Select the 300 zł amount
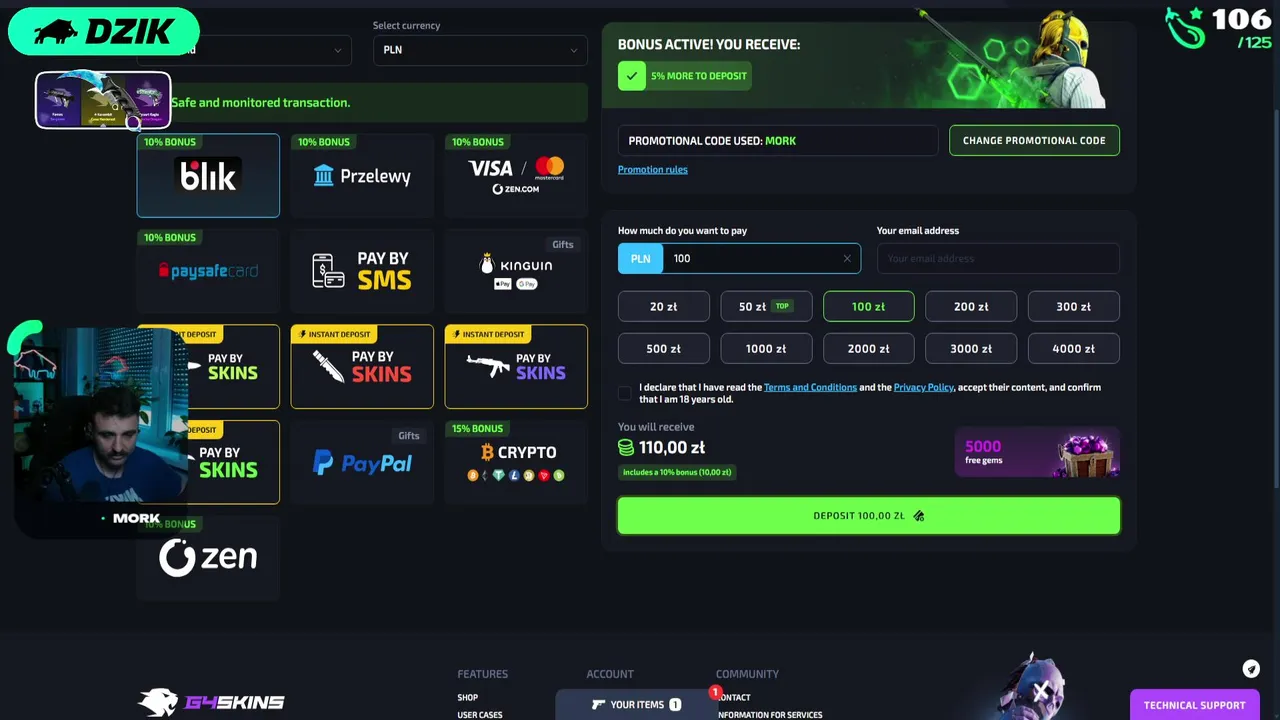 click(x=1074, y=307)
